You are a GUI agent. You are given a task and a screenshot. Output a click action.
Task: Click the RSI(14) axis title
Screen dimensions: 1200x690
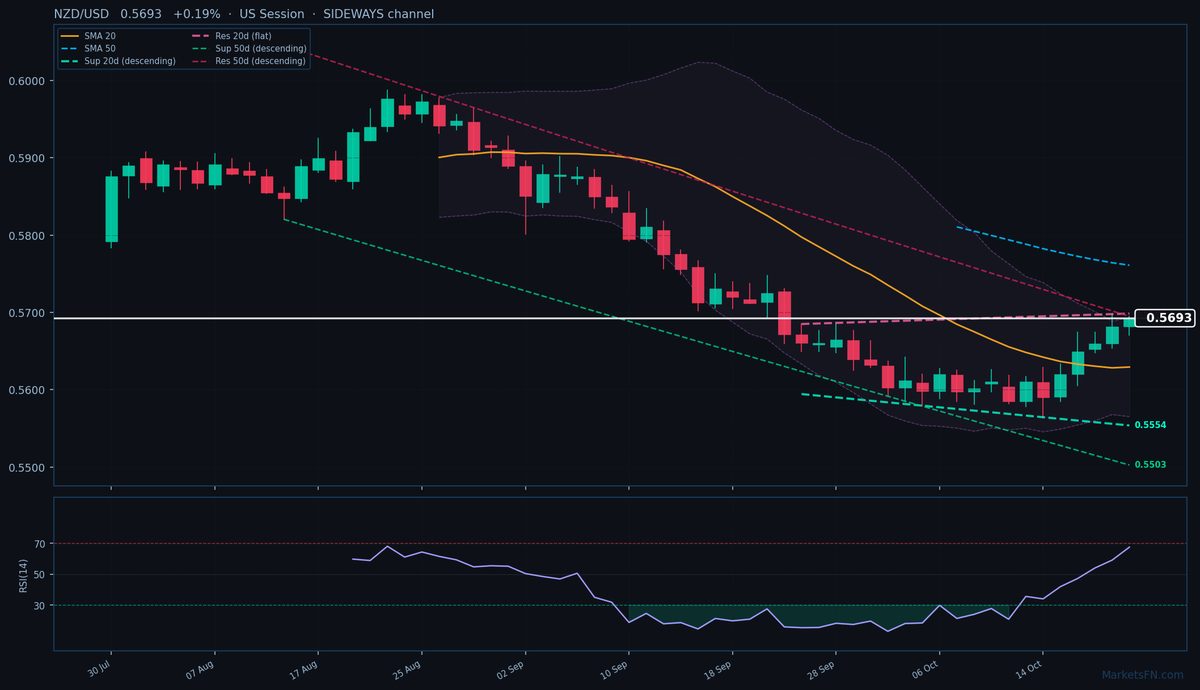pos(23,574)
